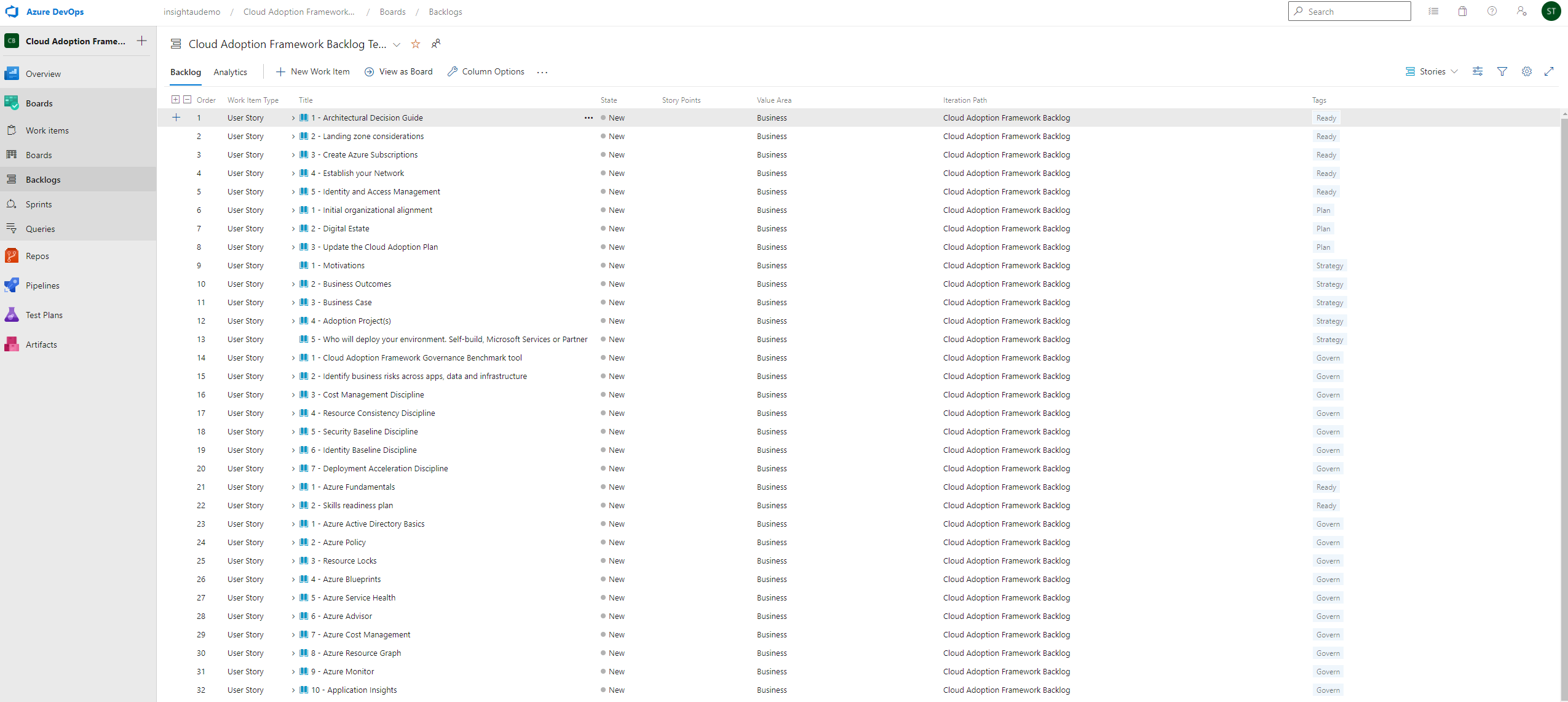The height and width of the screenshot is (702, 1568).
Task: Click the add child plus icon on row 1
Action: [176, 118]
